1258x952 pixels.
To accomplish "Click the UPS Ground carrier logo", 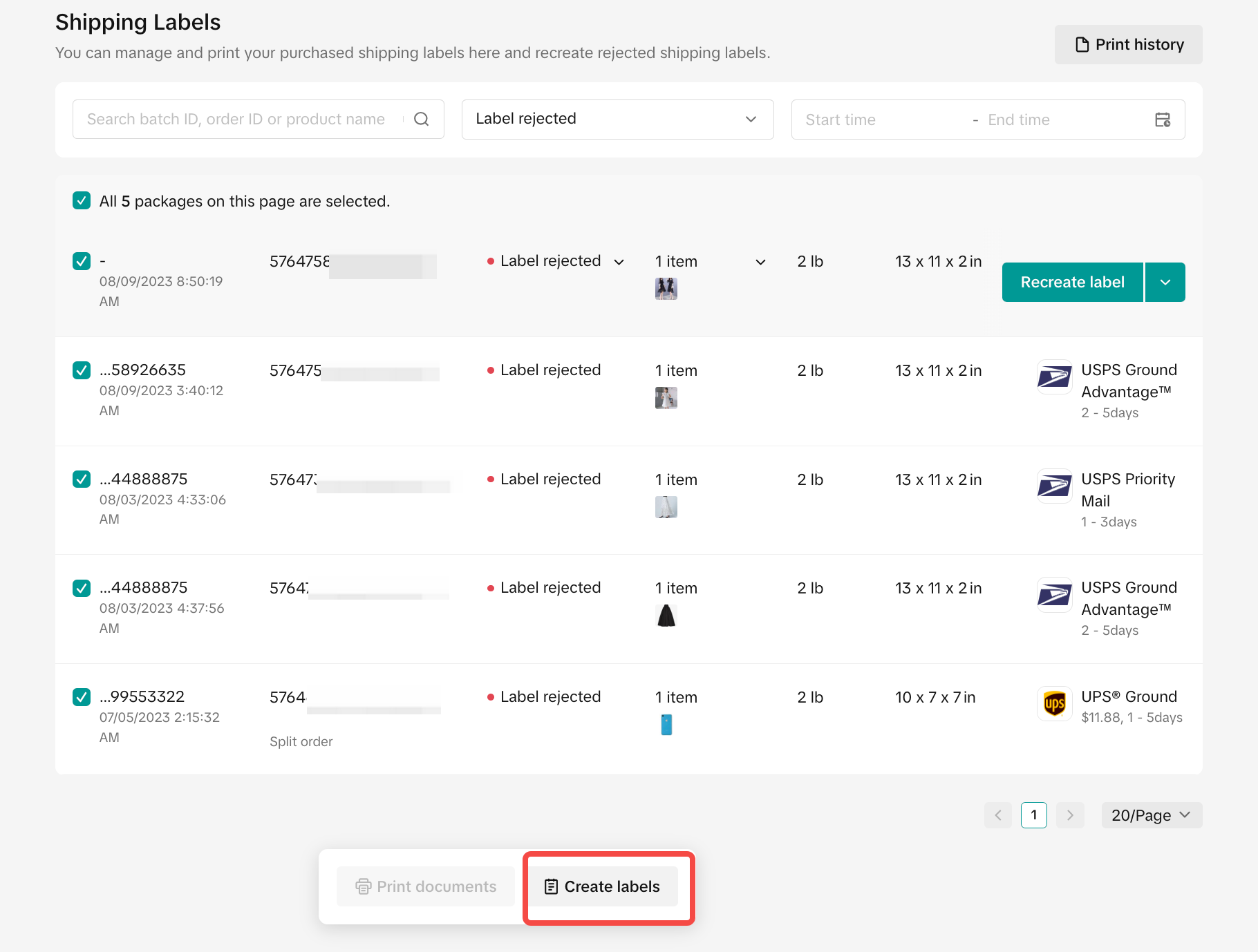I will click(1054, 704).
